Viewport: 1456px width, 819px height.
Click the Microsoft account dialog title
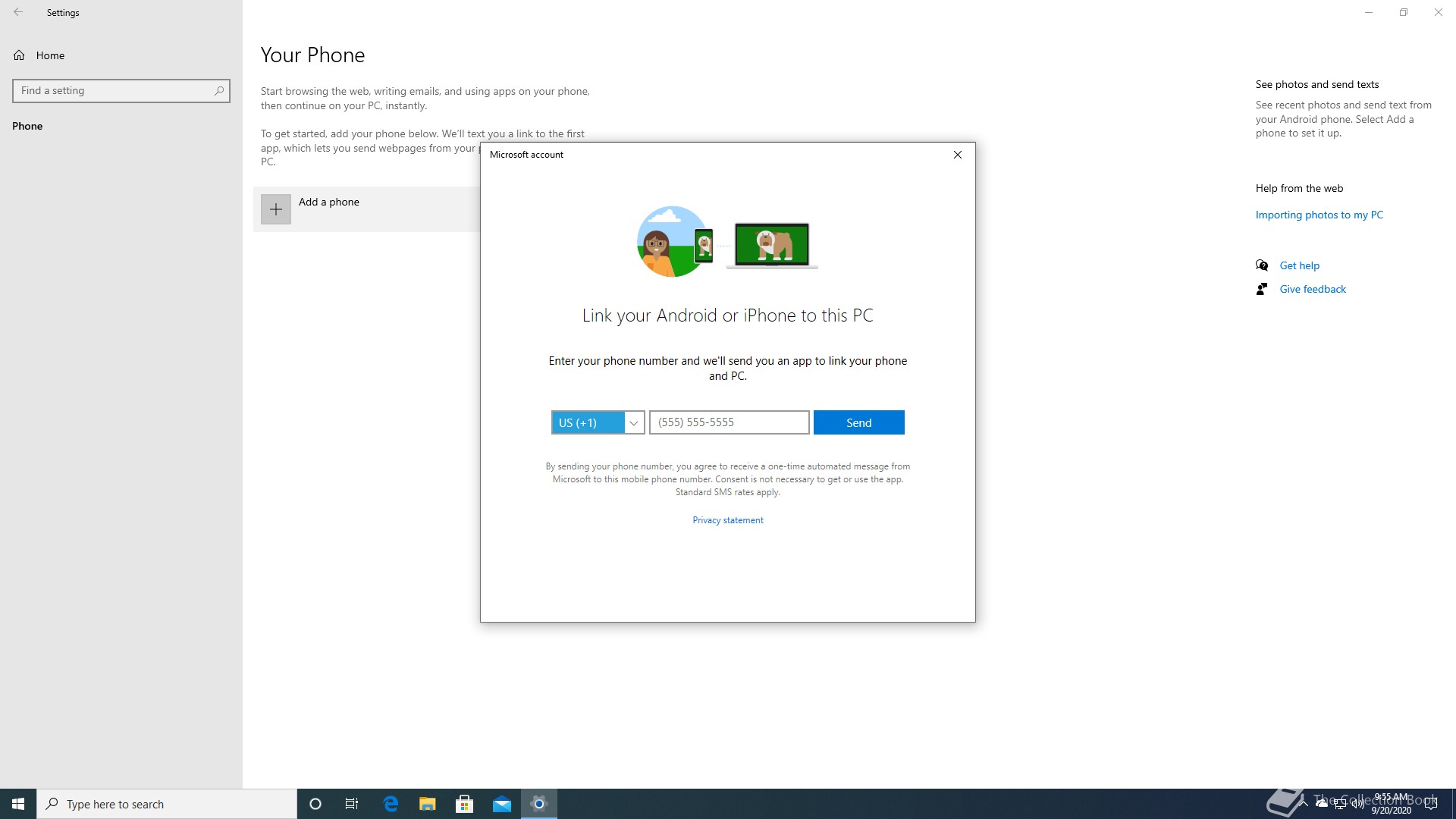click(x=526, y=155)
